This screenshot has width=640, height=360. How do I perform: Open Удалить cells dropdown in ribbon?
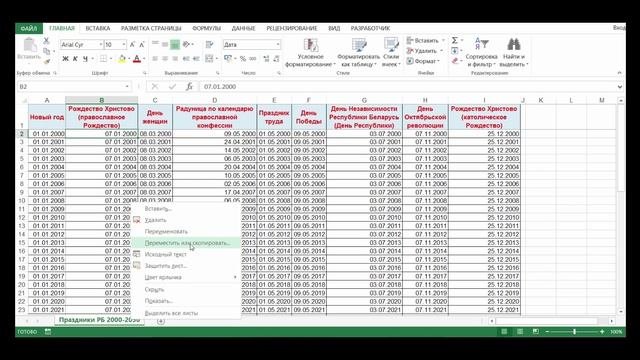point(425,51)
